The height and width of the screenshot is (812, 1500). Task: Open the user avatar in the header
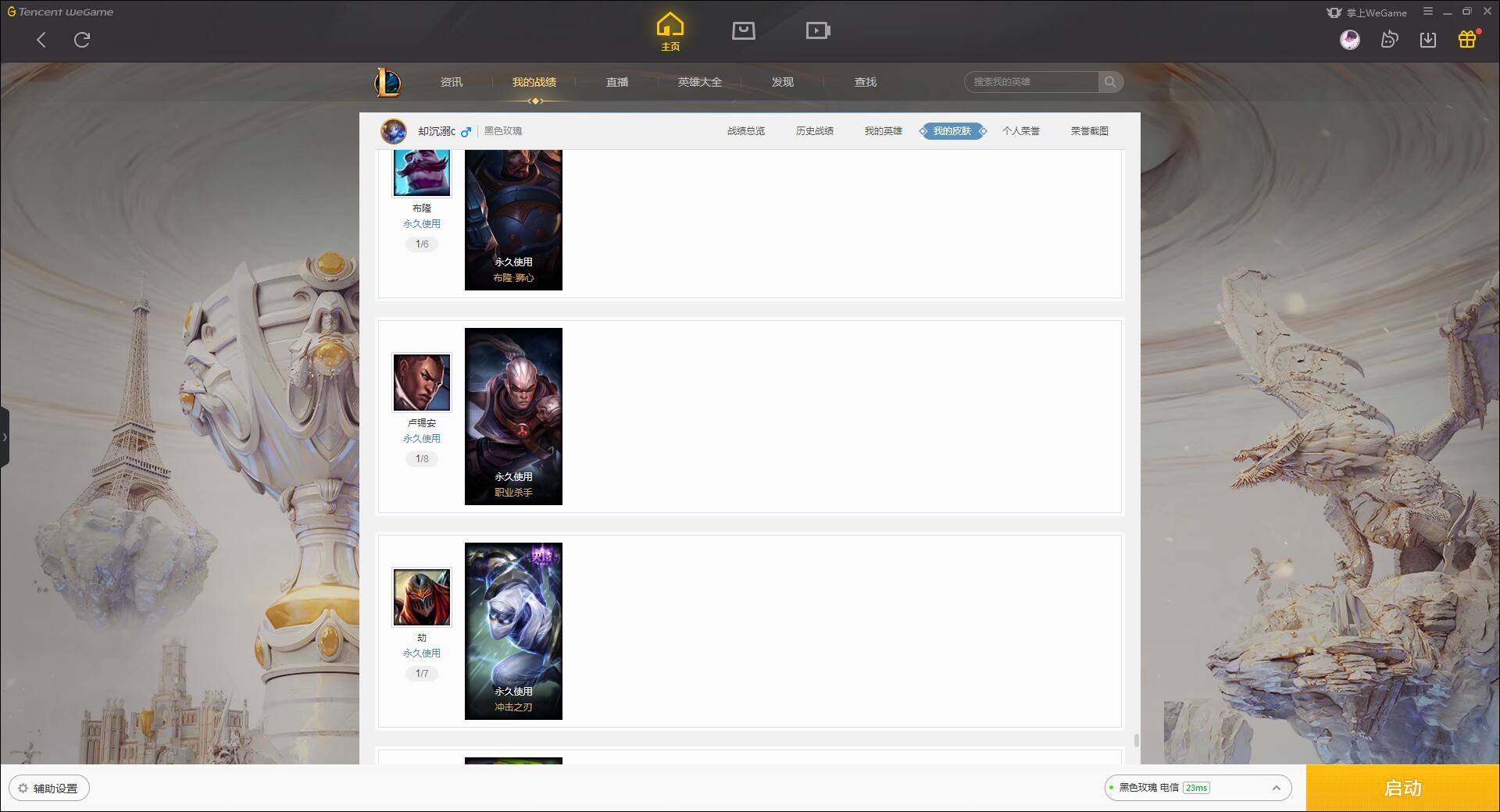click(x=1349, y=39)
